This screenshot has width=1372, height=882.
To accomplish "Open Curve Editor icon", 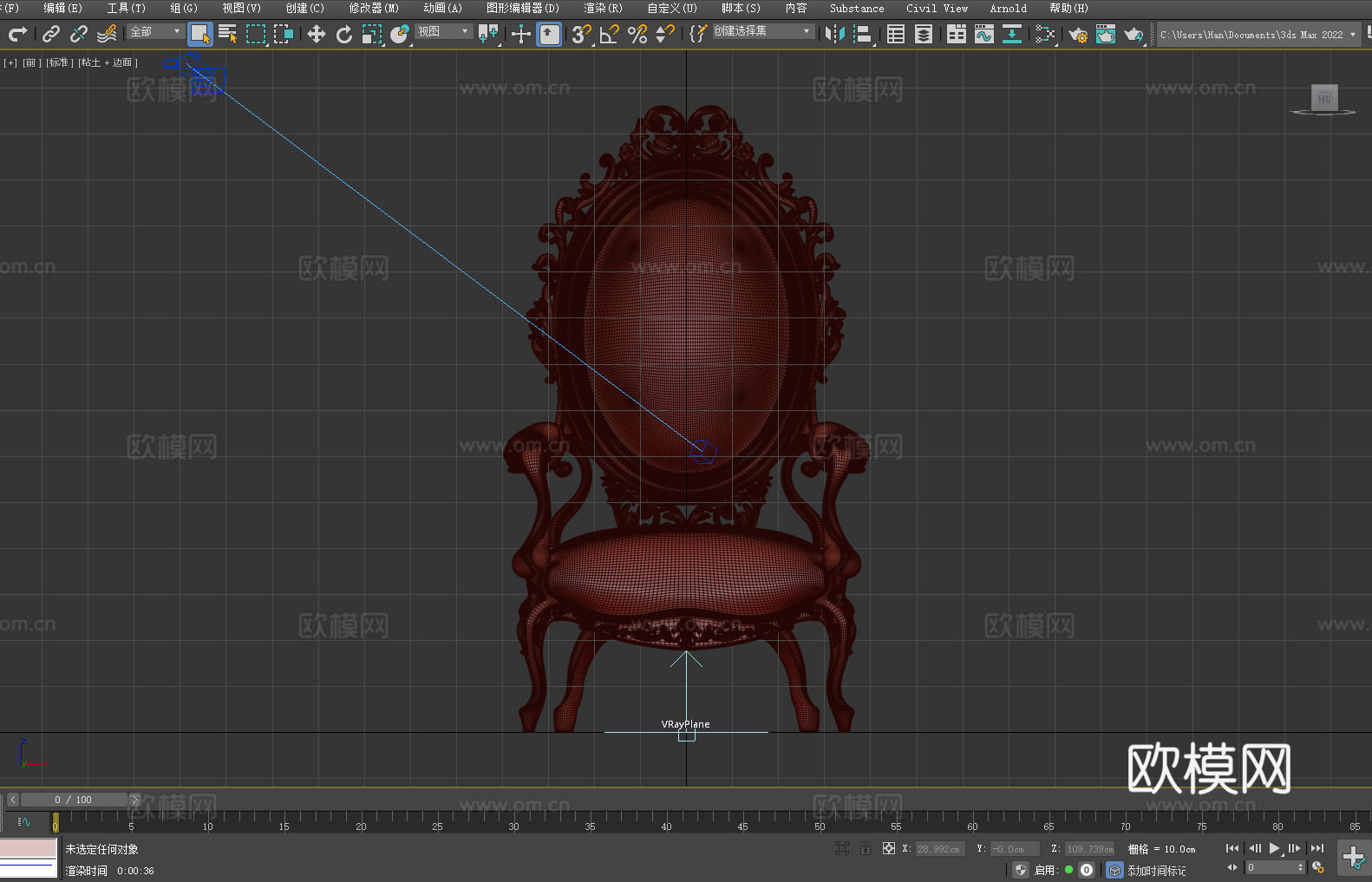I will tap(984, 34).
